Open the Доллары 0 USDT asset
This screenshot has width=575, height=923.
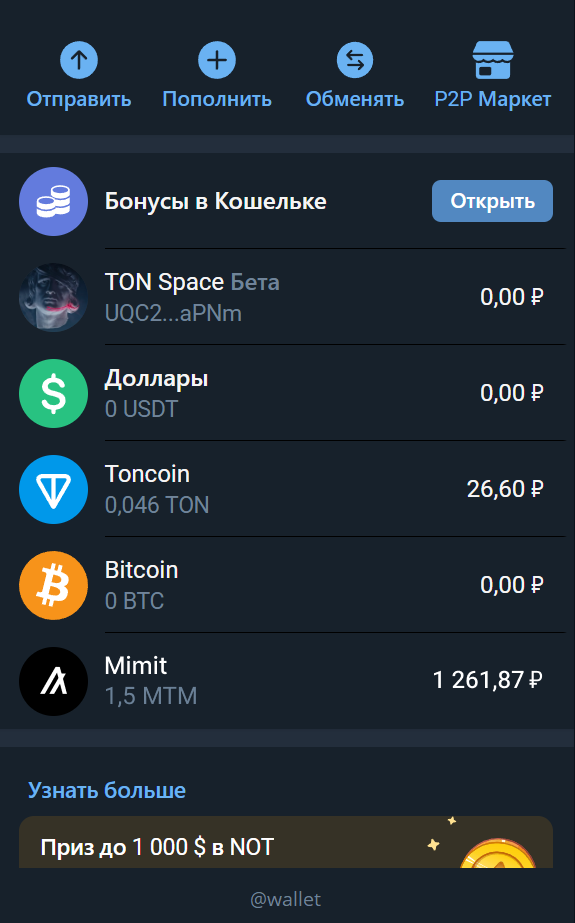(x=287, y=393)
